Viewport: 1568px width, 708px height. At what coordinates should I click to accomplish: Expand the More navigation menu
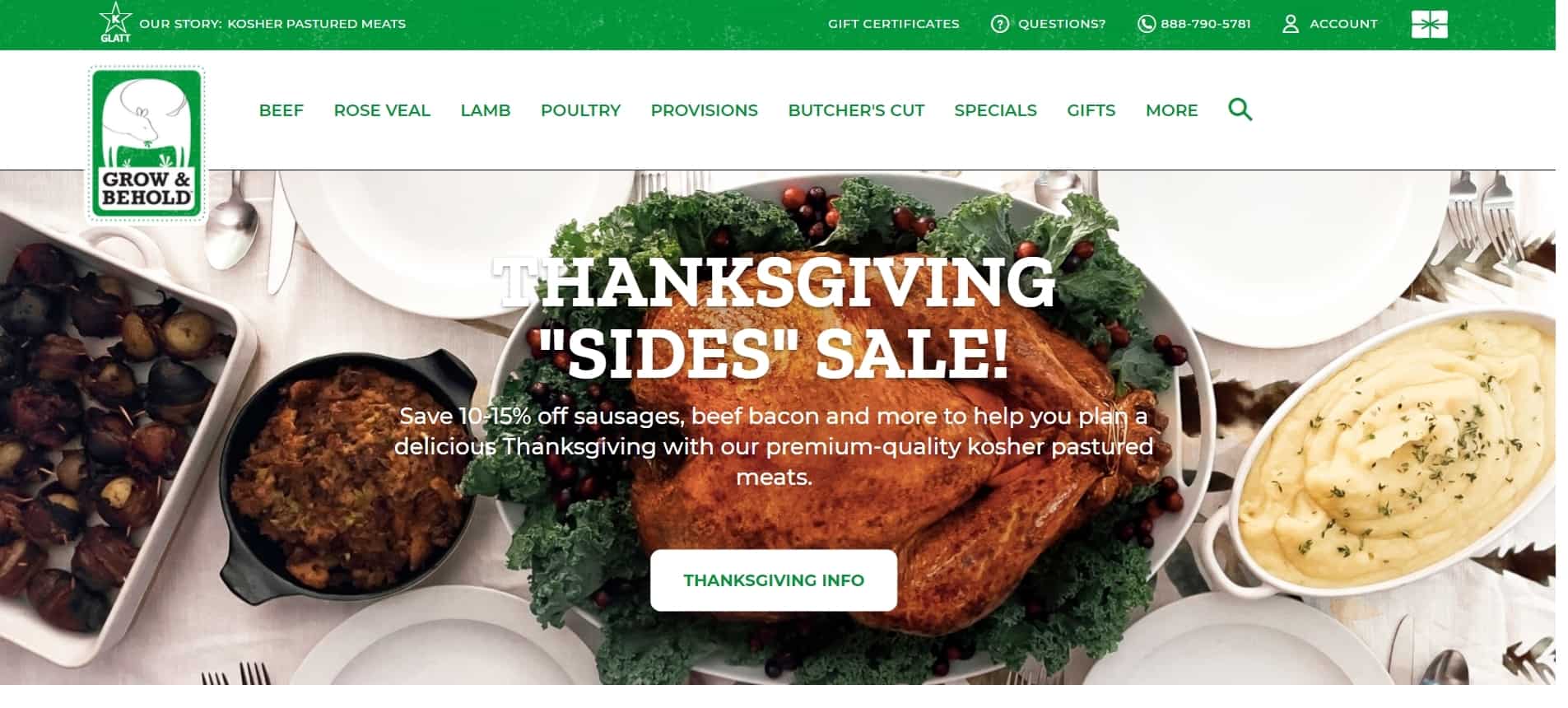click(1171, 110)
